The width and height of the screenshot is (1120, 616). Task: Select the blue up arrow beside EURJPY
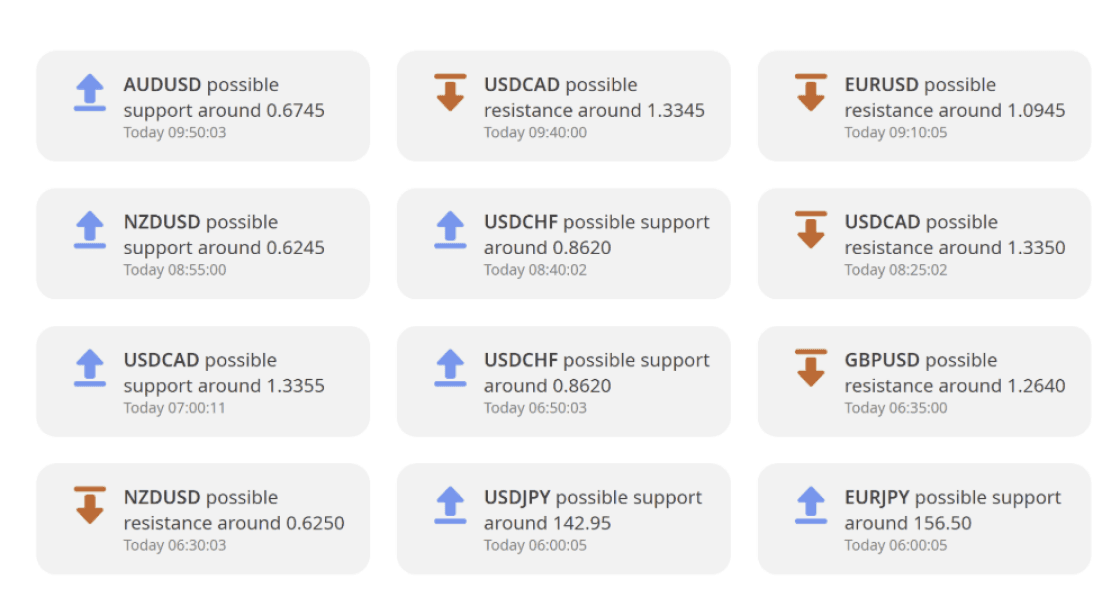click(811, 504)
